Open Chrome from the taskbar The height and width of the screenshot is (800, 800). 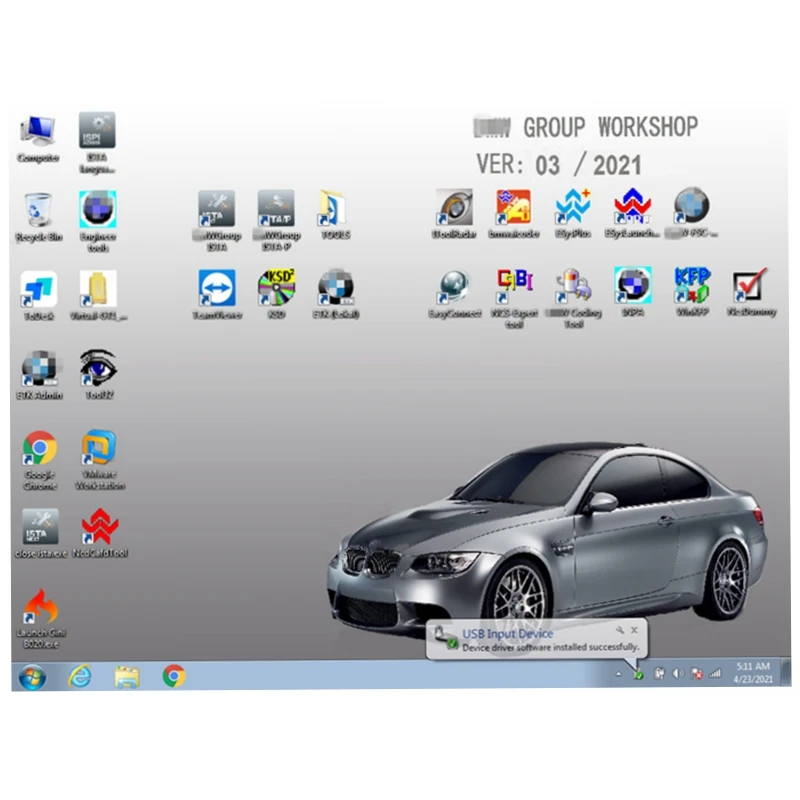[174, 676]
